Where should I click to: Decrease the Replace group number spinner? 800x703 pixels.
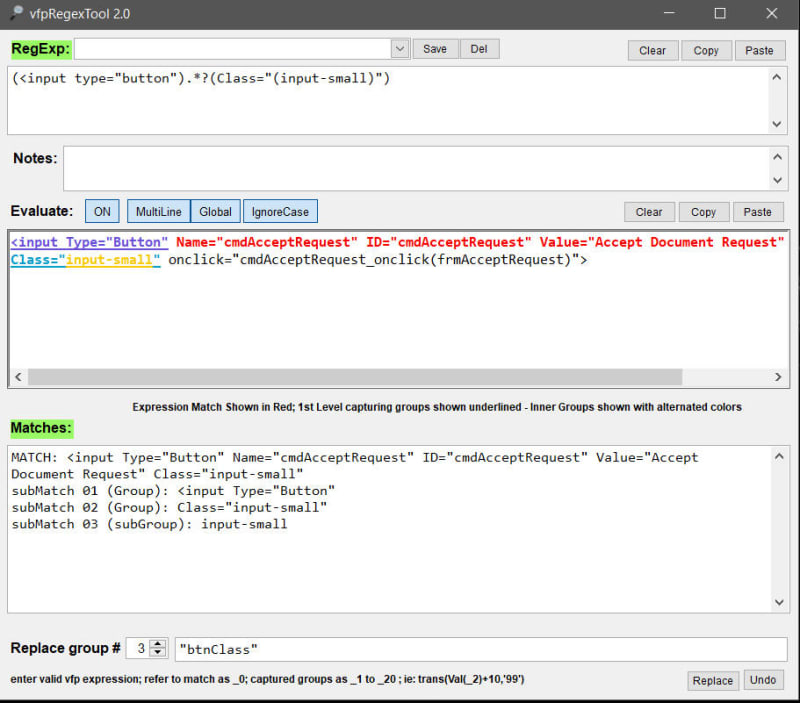158,653
